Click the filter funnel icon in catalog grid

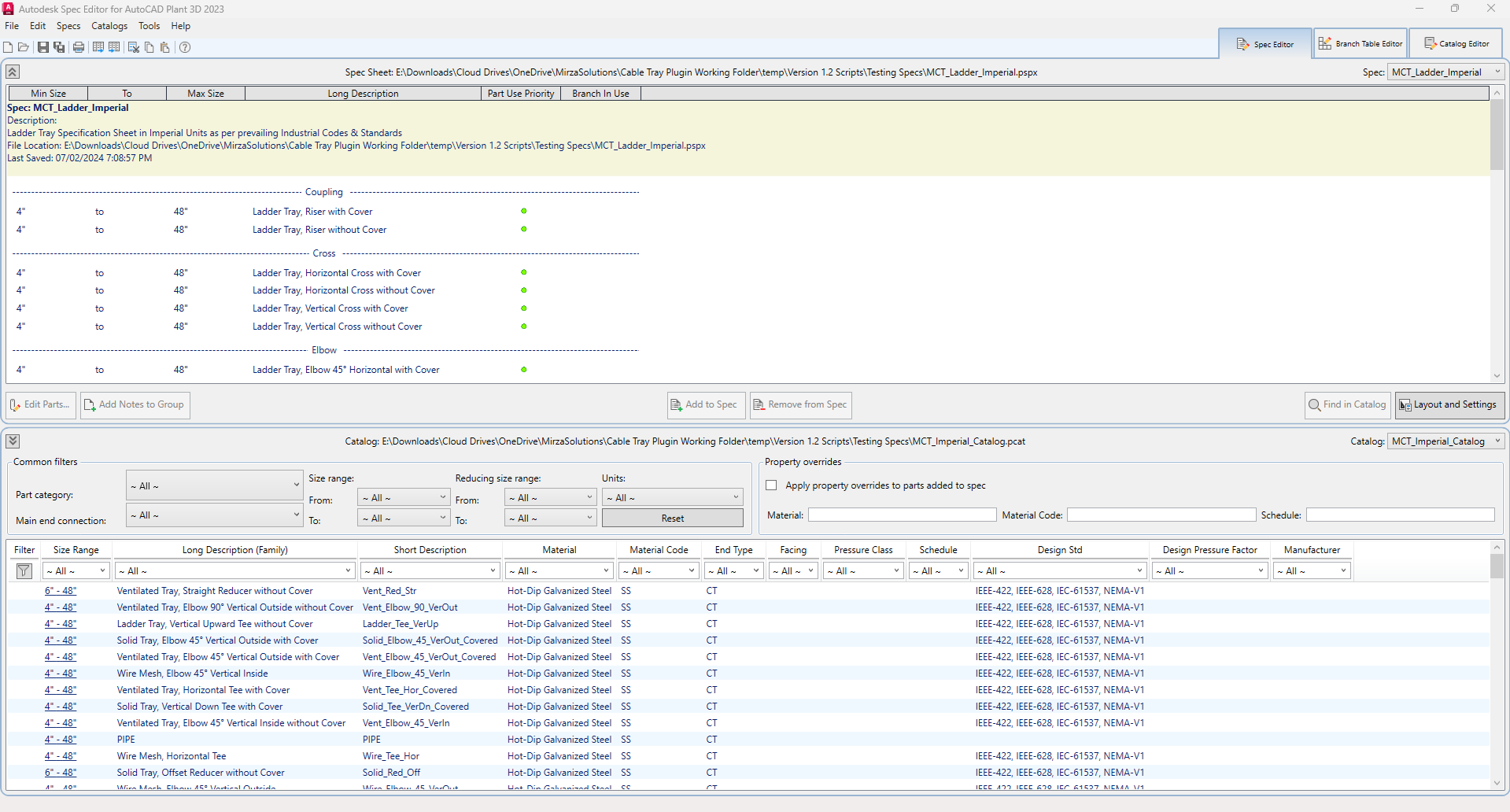[24, 571]
